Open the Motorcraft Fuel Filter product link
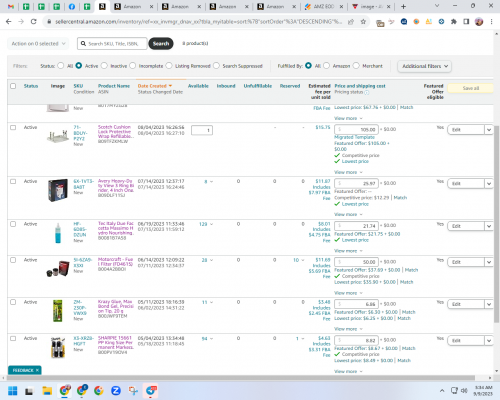Image resolution: width=500 pixels, height=400 pixels. click(x=115, y=262)
